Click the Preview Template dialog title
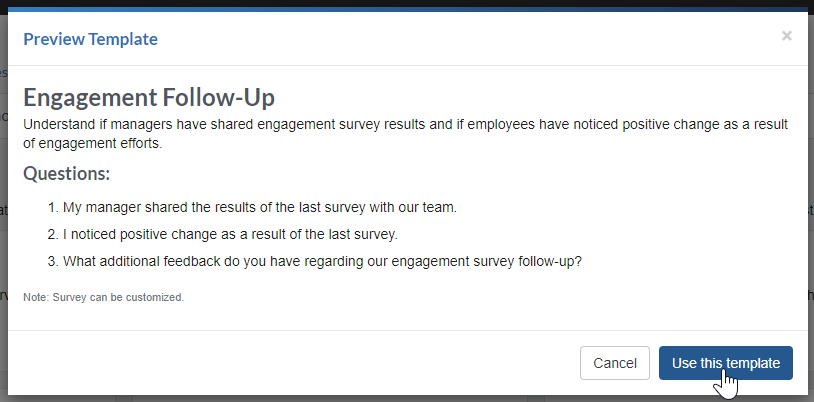 click(x=90, y=39)
